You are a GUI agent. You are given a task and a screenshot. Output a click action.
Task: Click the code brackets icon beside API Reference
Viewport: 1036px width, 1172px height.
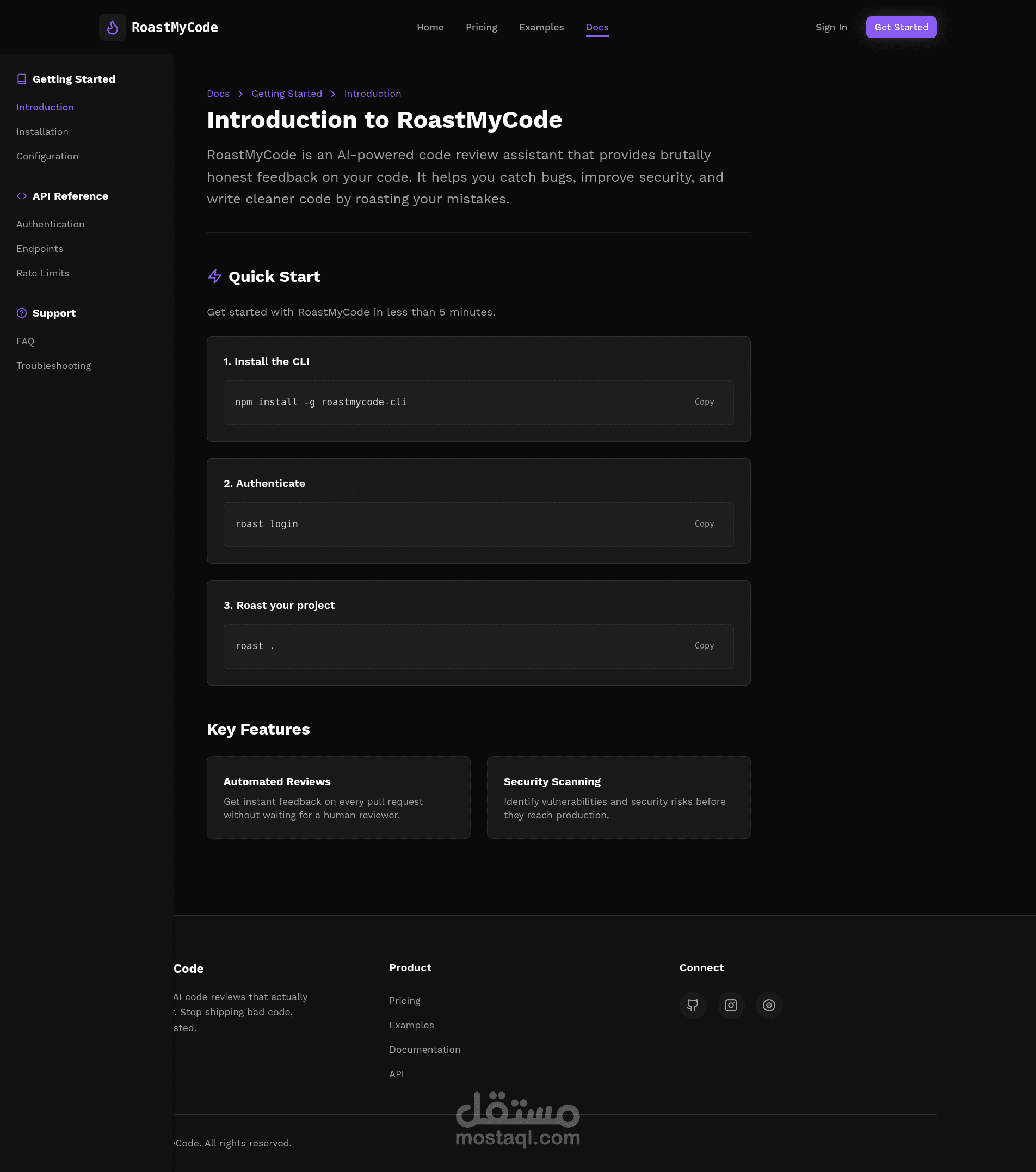click(22, 196)
